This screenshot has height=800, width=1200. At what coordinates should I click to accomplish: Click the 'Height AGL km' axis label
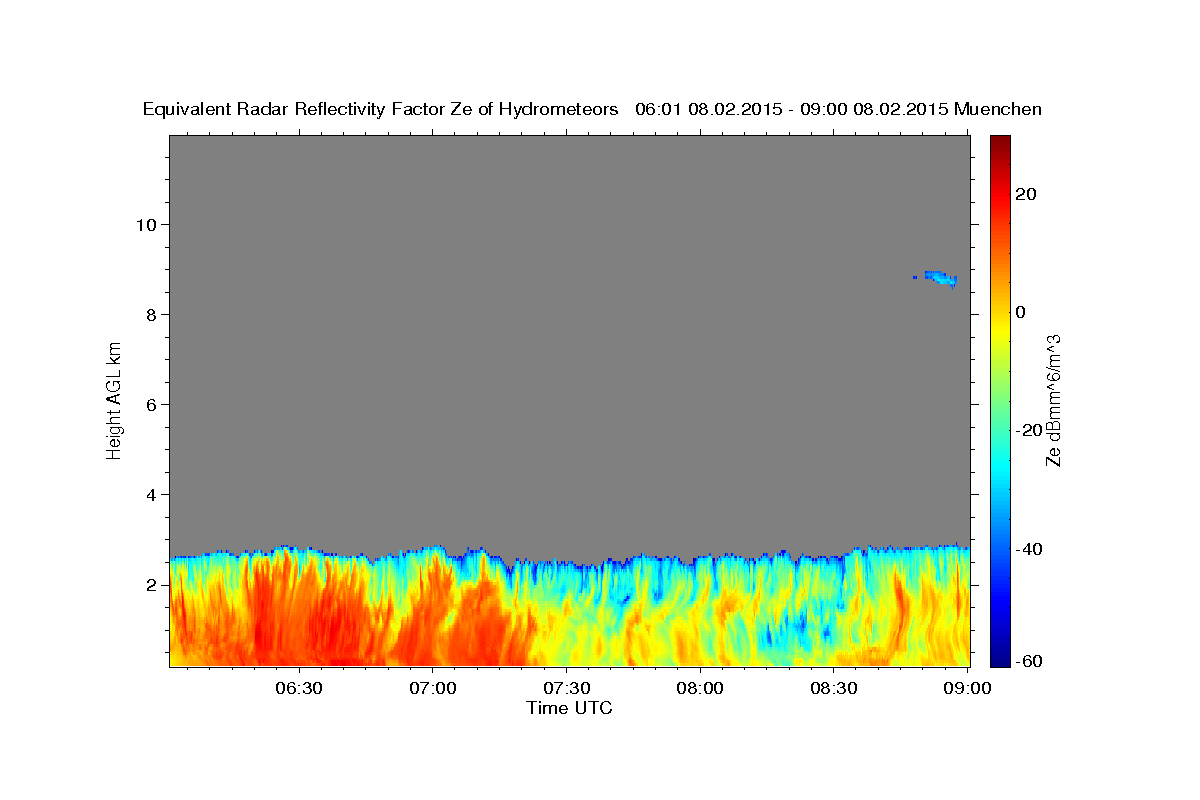pos(114,400)
